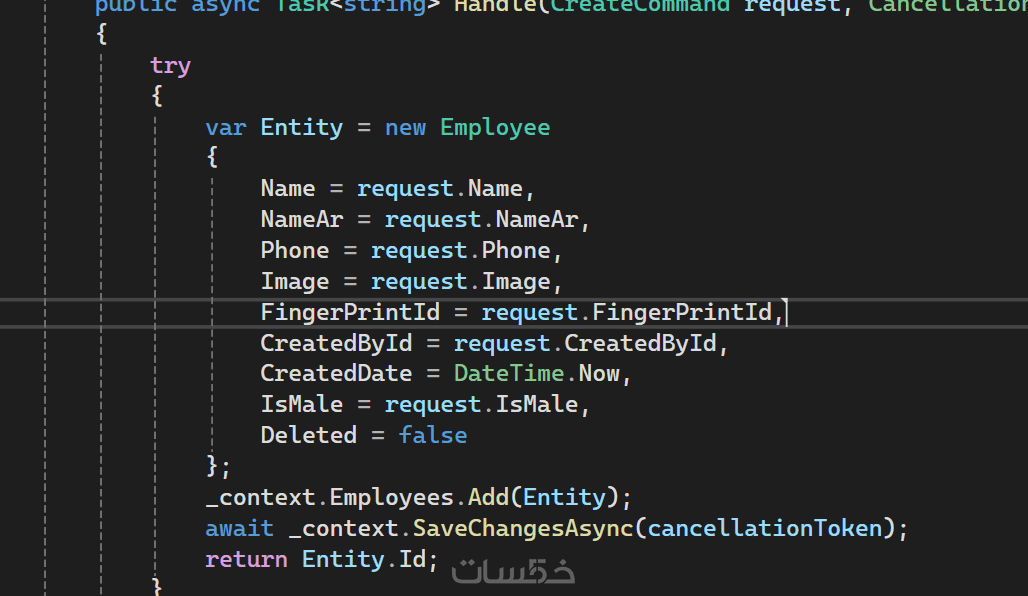Click the 'IsMale' property being assigned

(x=301, y=405)
